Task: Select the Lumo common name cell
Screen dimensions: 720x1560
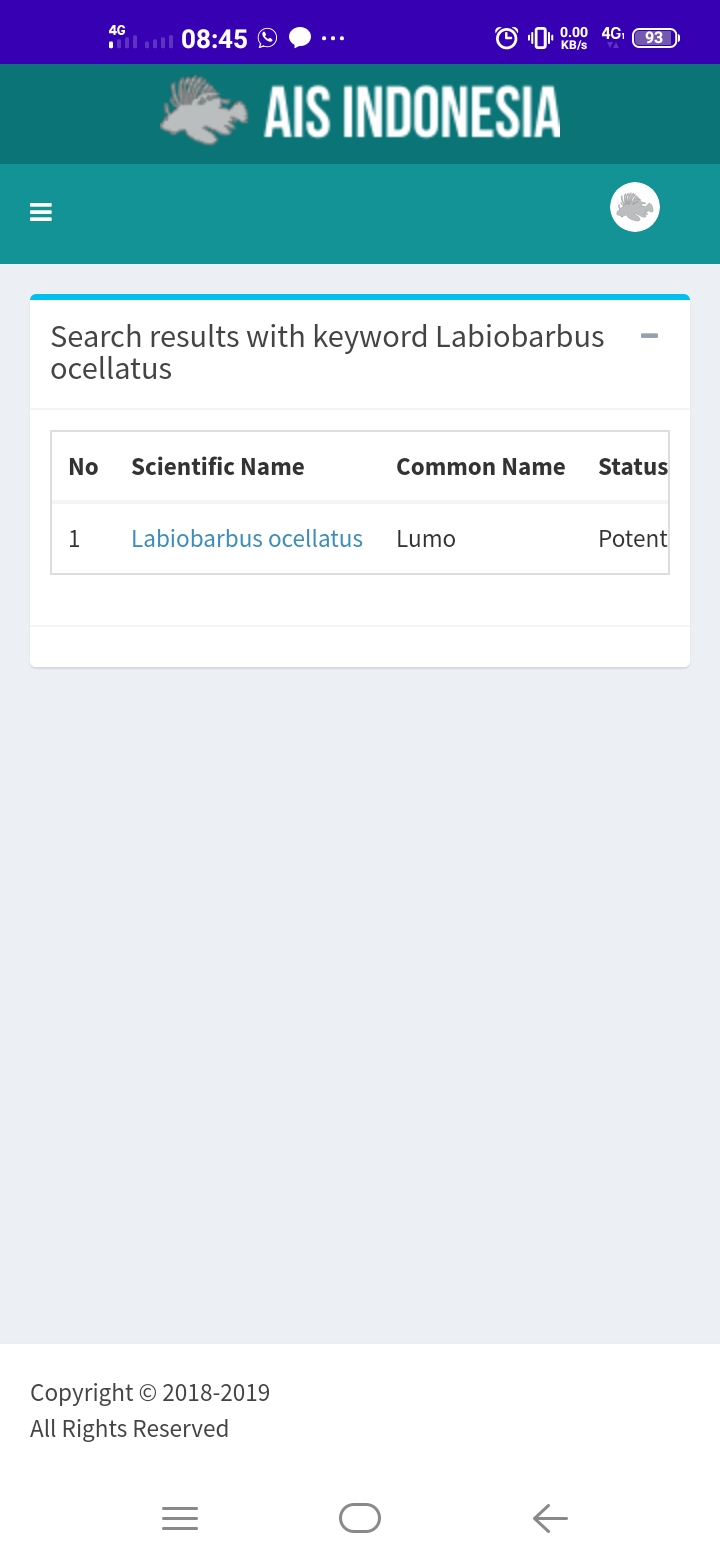Action: click(x=426, y=539)
